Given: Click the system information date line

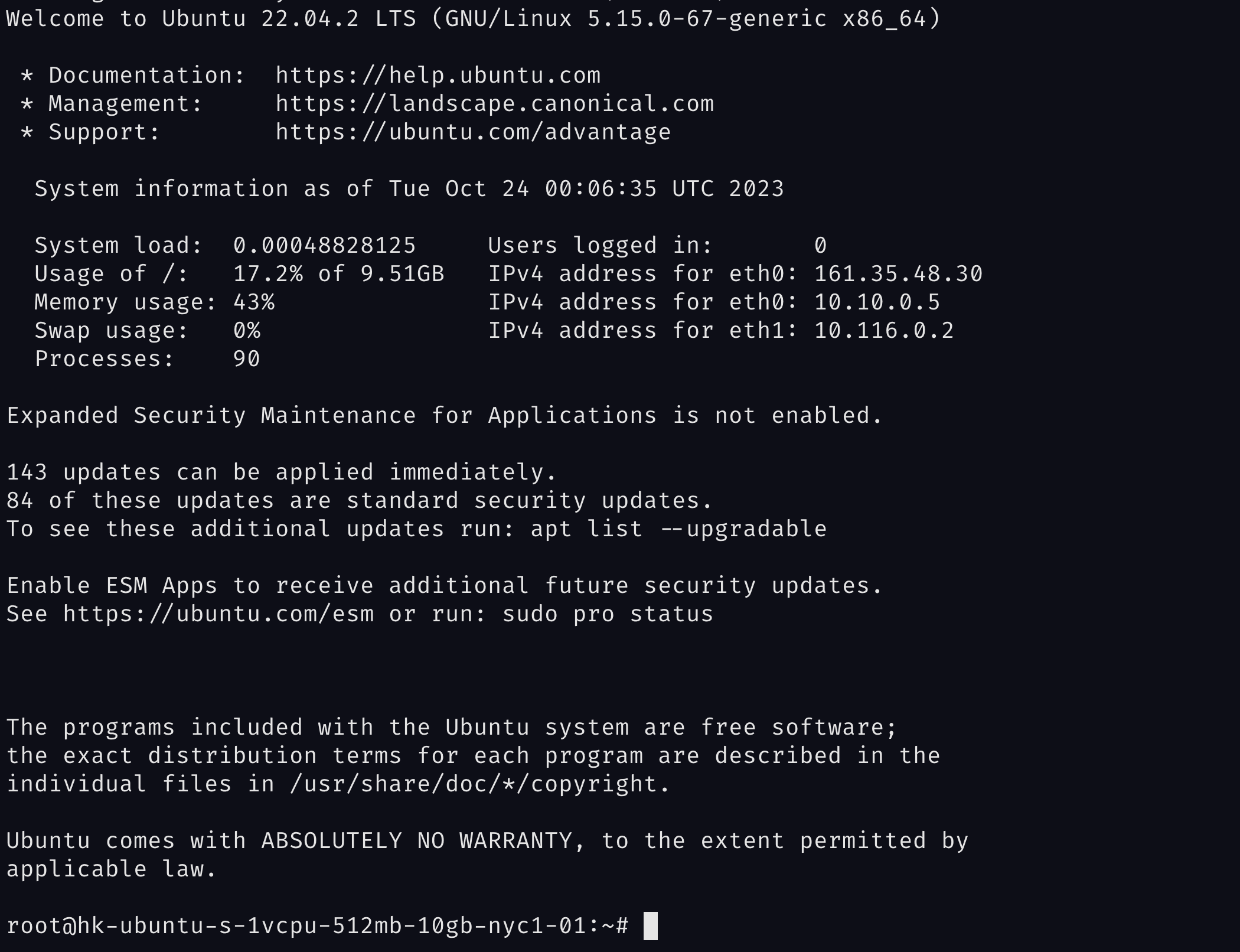Looking at the screenshot, I should click(409, 189).
